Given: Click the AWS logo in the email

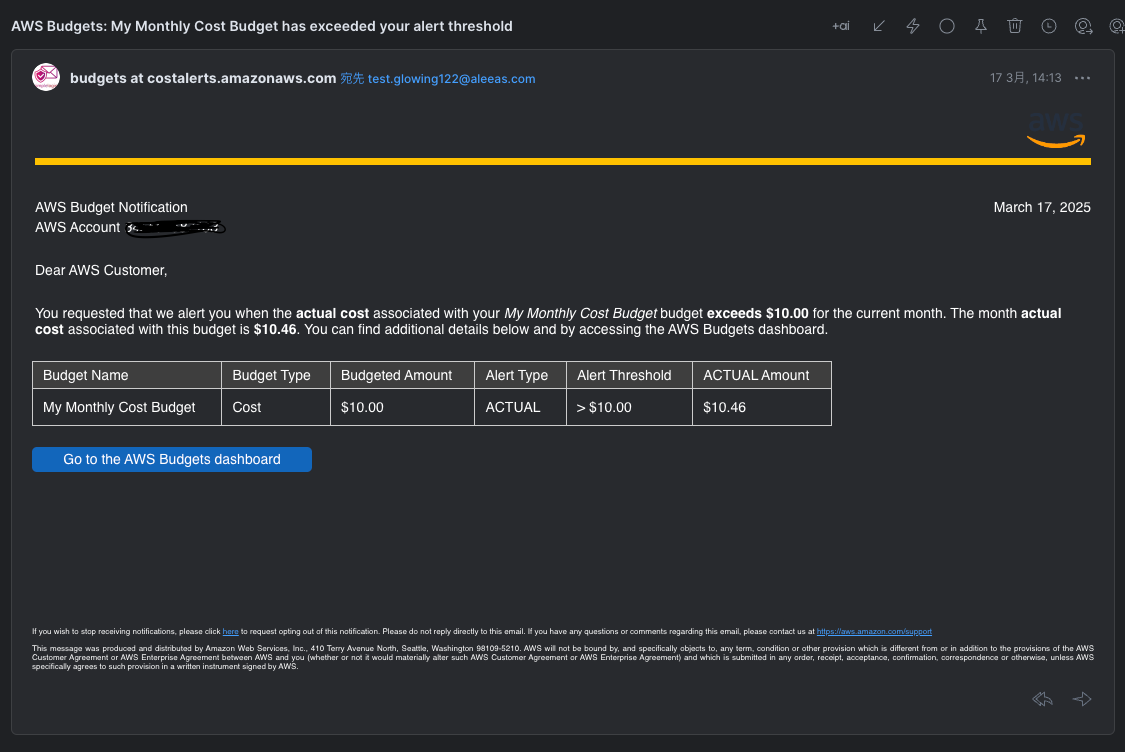Looking at the screenshot, I should 1056,130.
